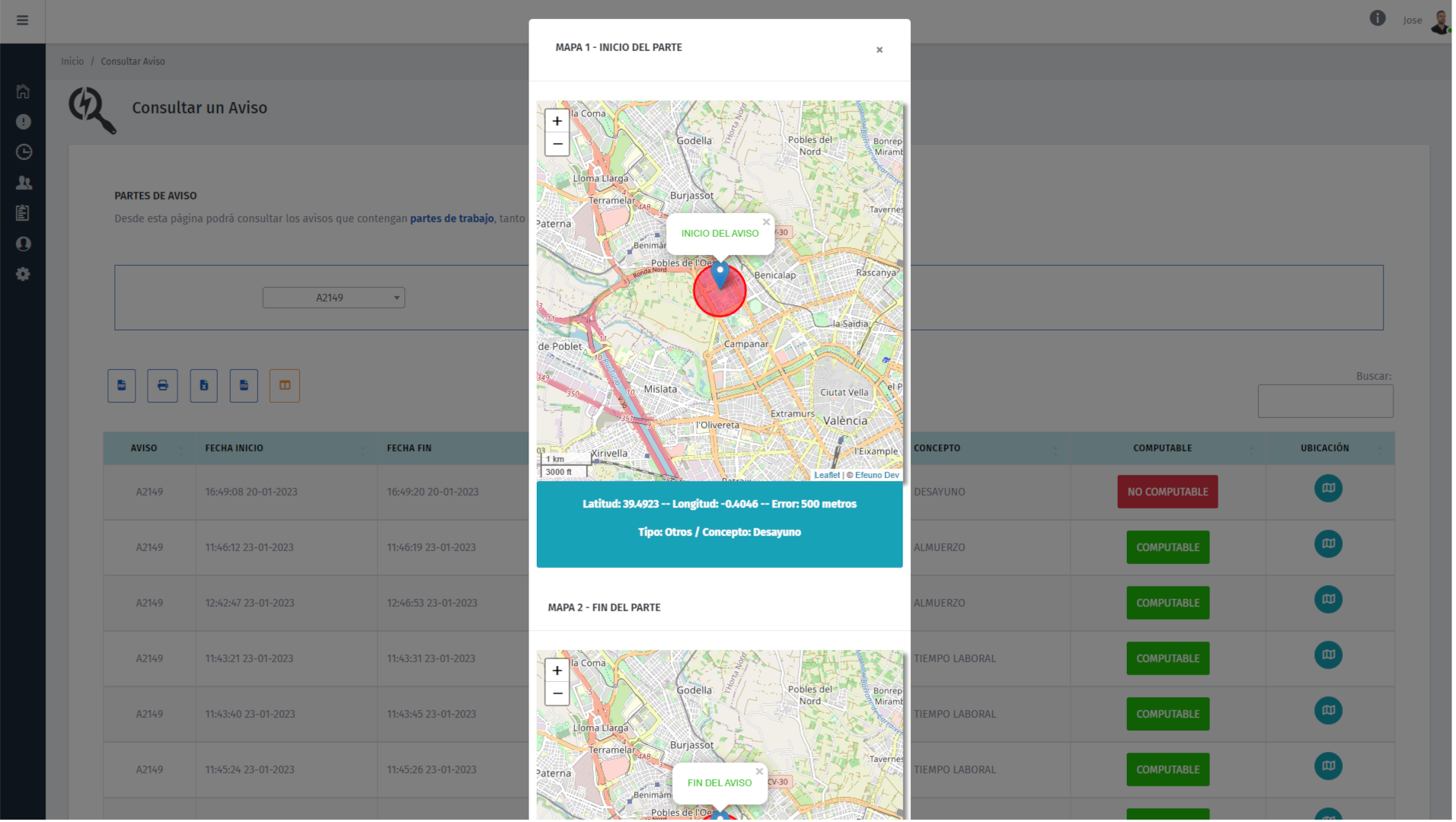Click the Buscar search field
Image resolution: width=1456 pixels, height=822 pixels.
point(1325,401)
